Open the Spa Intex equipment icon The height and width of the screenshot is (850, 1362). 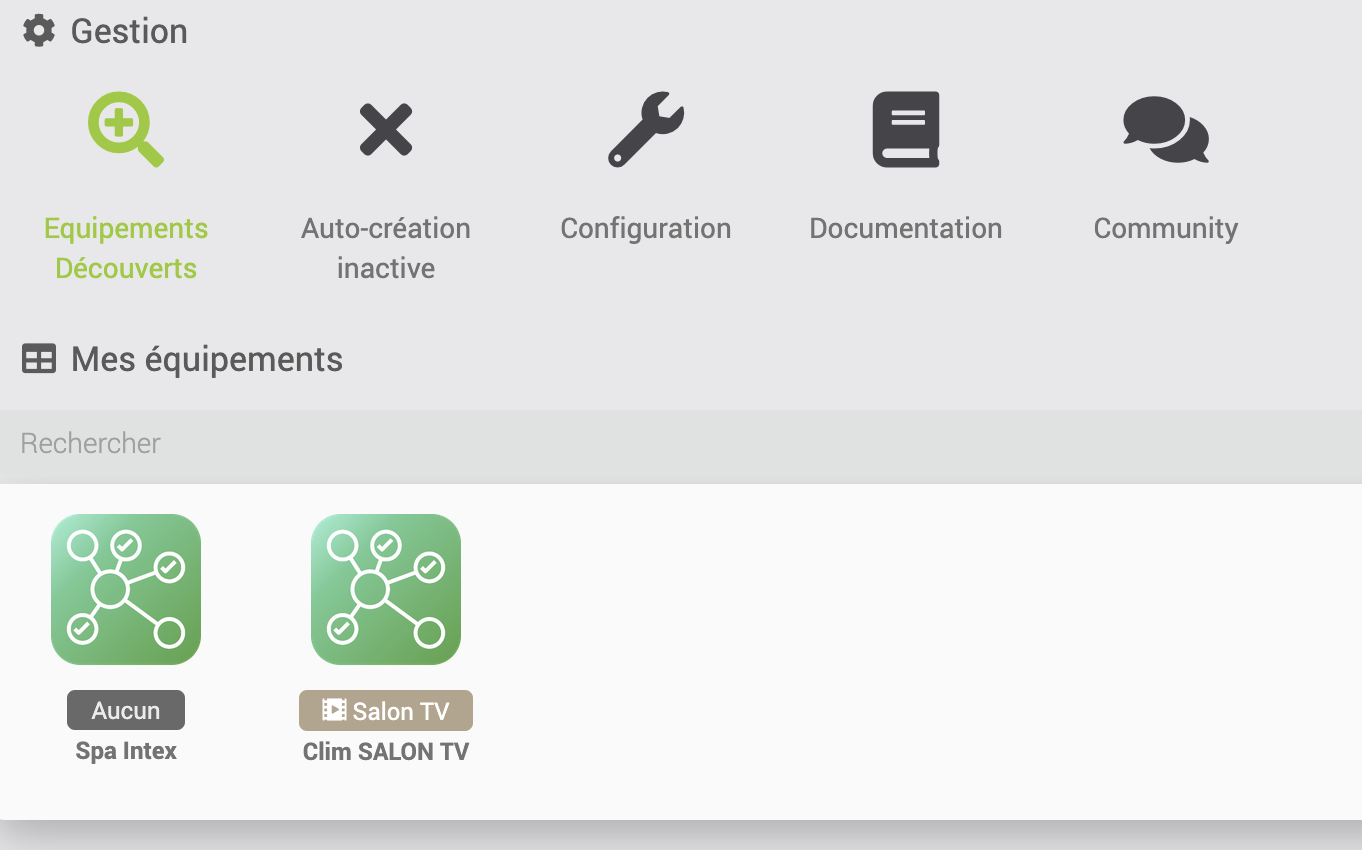[x=126, y=589]
